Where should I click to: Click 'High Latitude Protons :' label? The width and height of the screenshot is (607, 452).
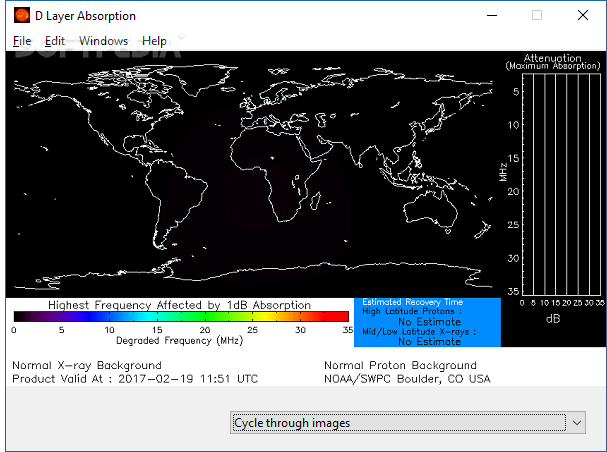point(412,311)
